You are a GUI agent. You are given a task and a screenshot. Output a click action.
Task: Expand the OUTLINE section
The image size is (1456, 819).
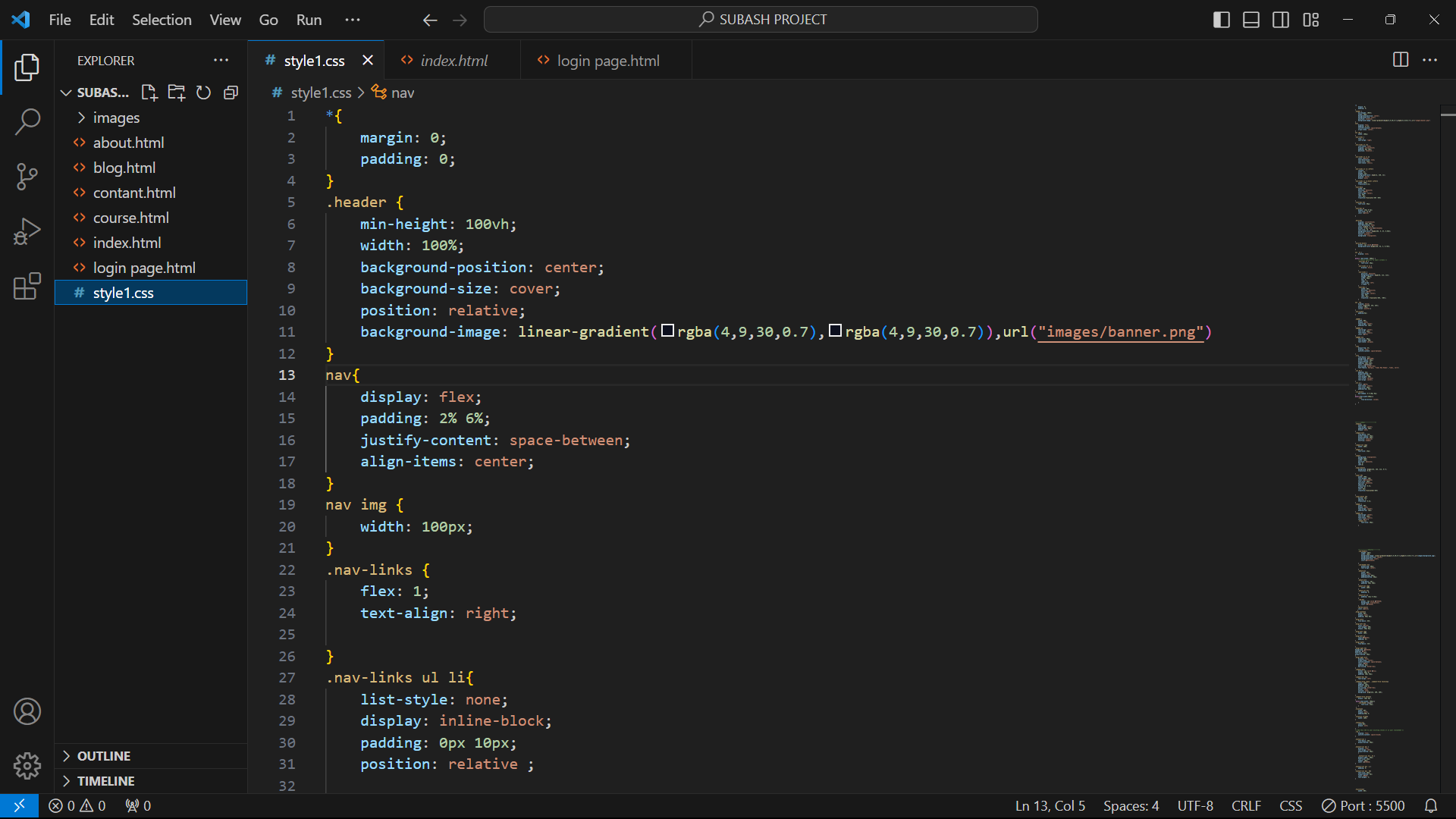click(104, 756)
